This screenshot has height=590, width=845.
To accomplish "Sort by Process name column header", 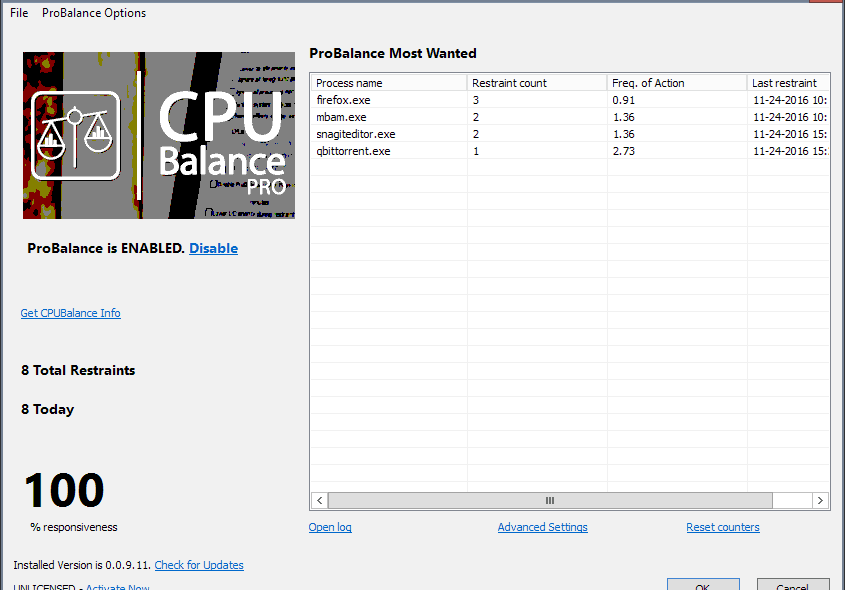I will [389, 83].
